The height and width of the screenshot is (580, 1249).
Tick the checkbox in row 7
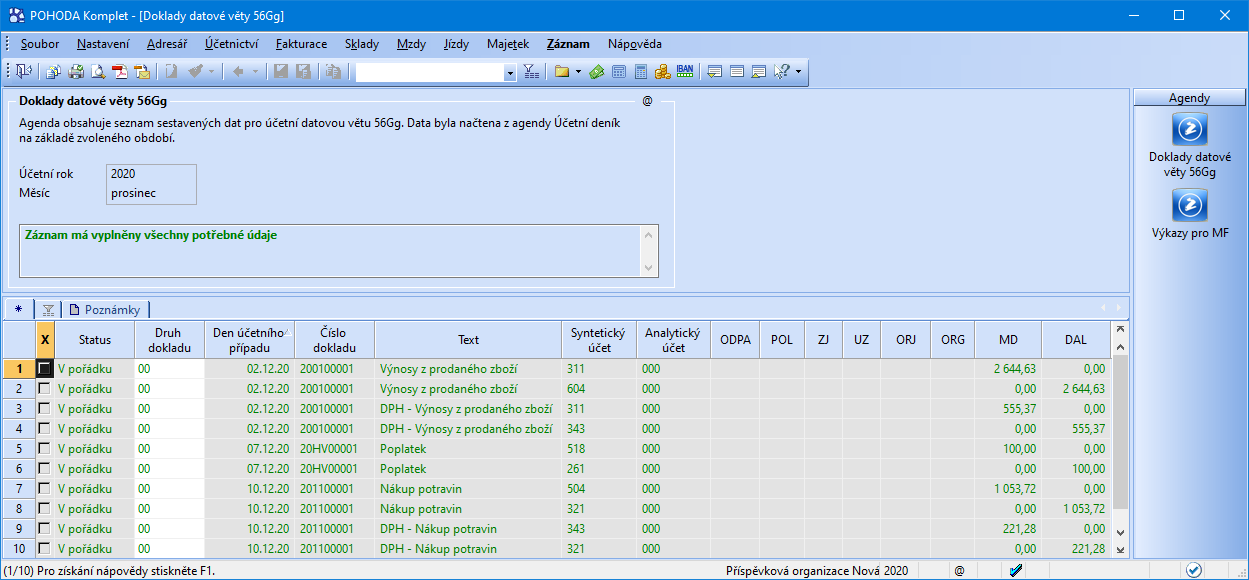pos(44,489)
